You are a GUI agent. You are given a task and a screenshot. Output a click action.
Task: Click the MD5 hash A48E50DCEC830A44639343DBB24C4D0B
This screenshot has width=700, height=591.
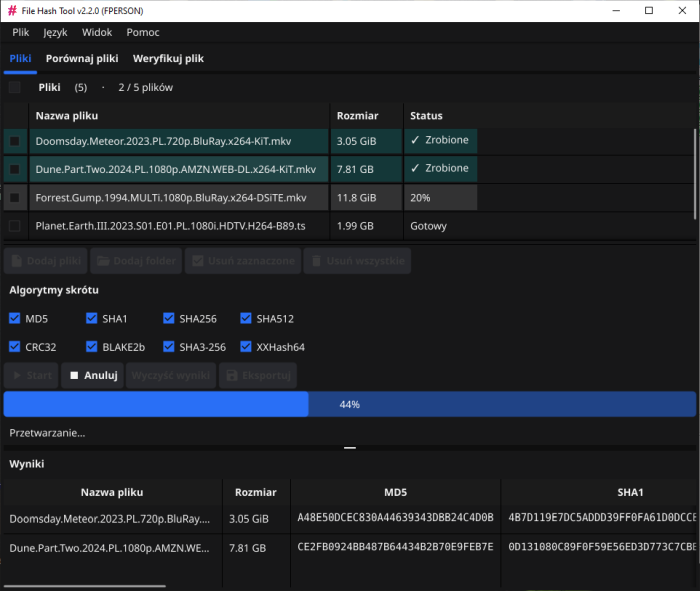pyautogui.click(x=396, y=517)
